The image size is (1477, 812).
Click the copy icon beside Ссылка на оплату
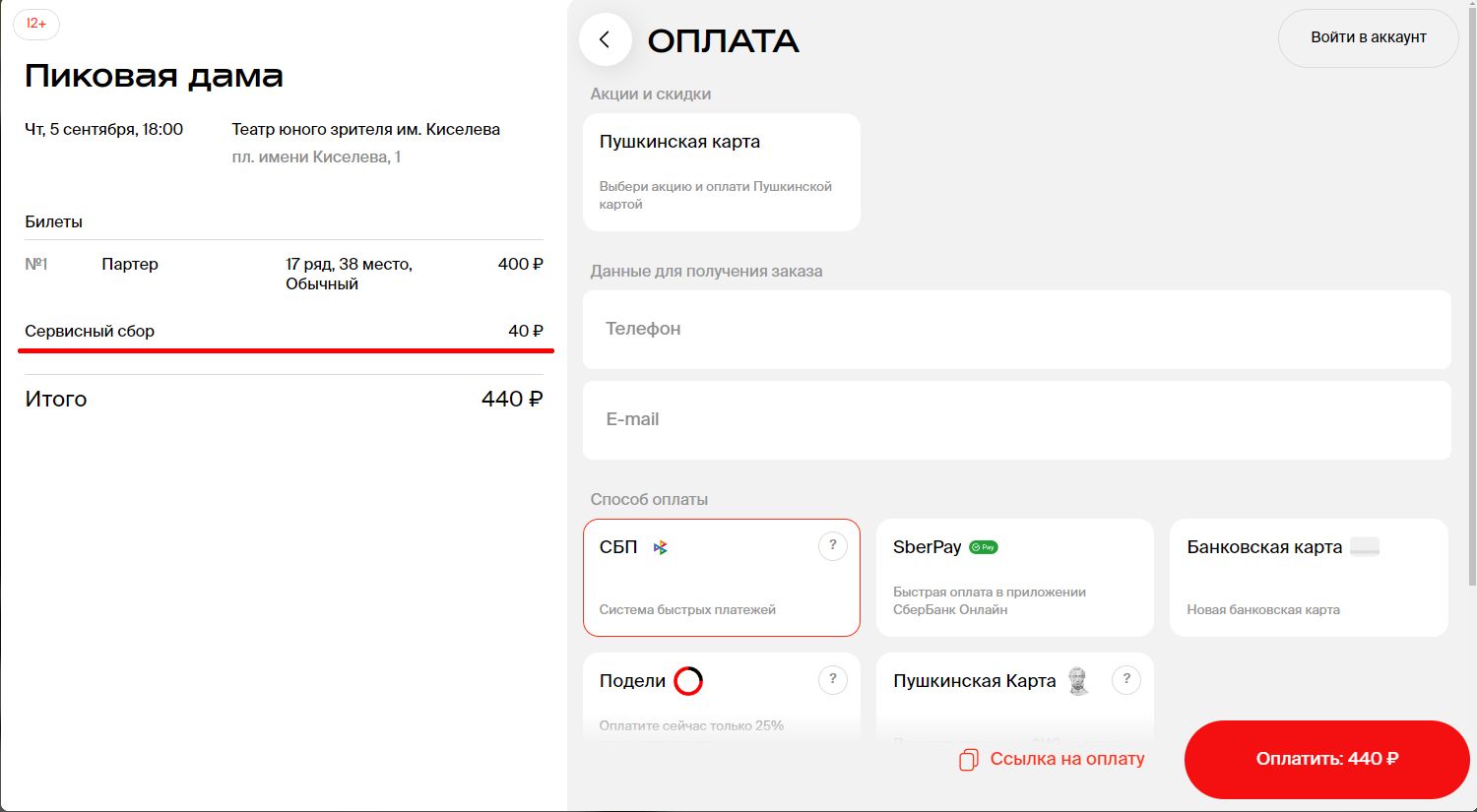[x=969, y=759]
